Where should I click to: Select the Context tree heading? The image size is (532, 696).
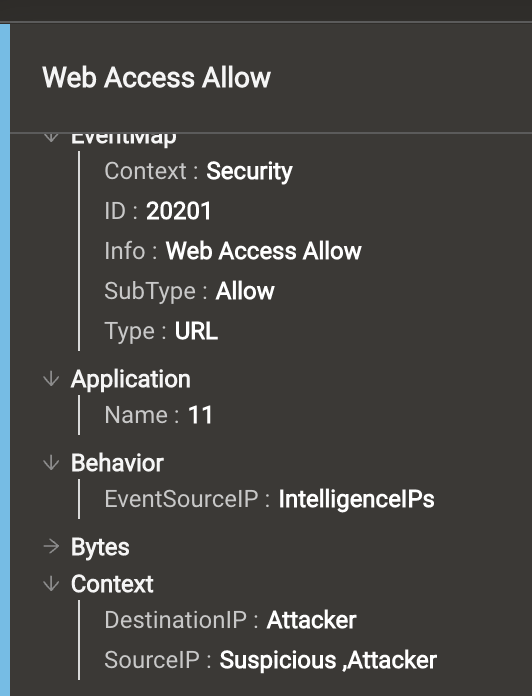coord(112,584)
